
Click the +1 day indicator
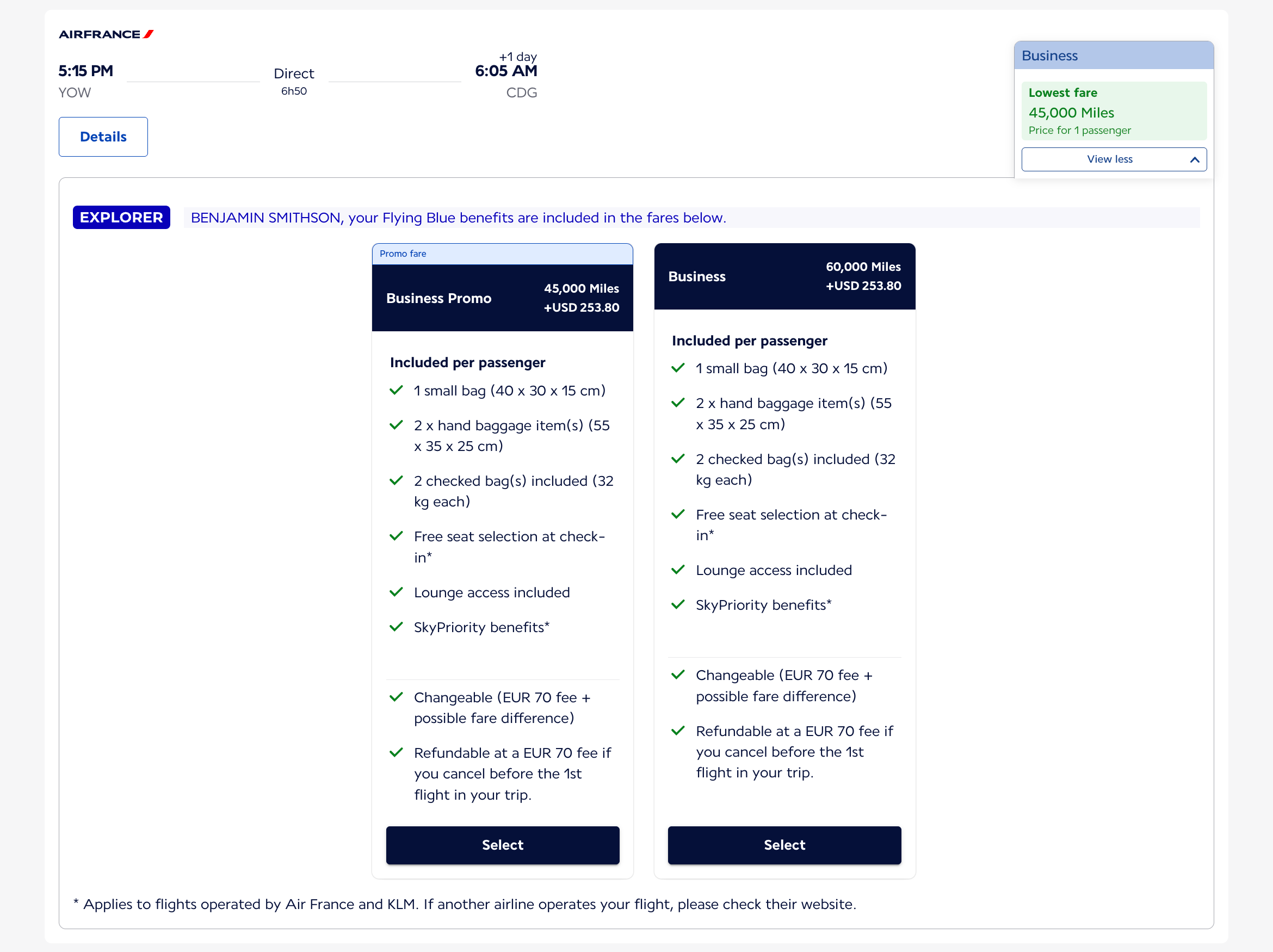[x=518, y=57]
